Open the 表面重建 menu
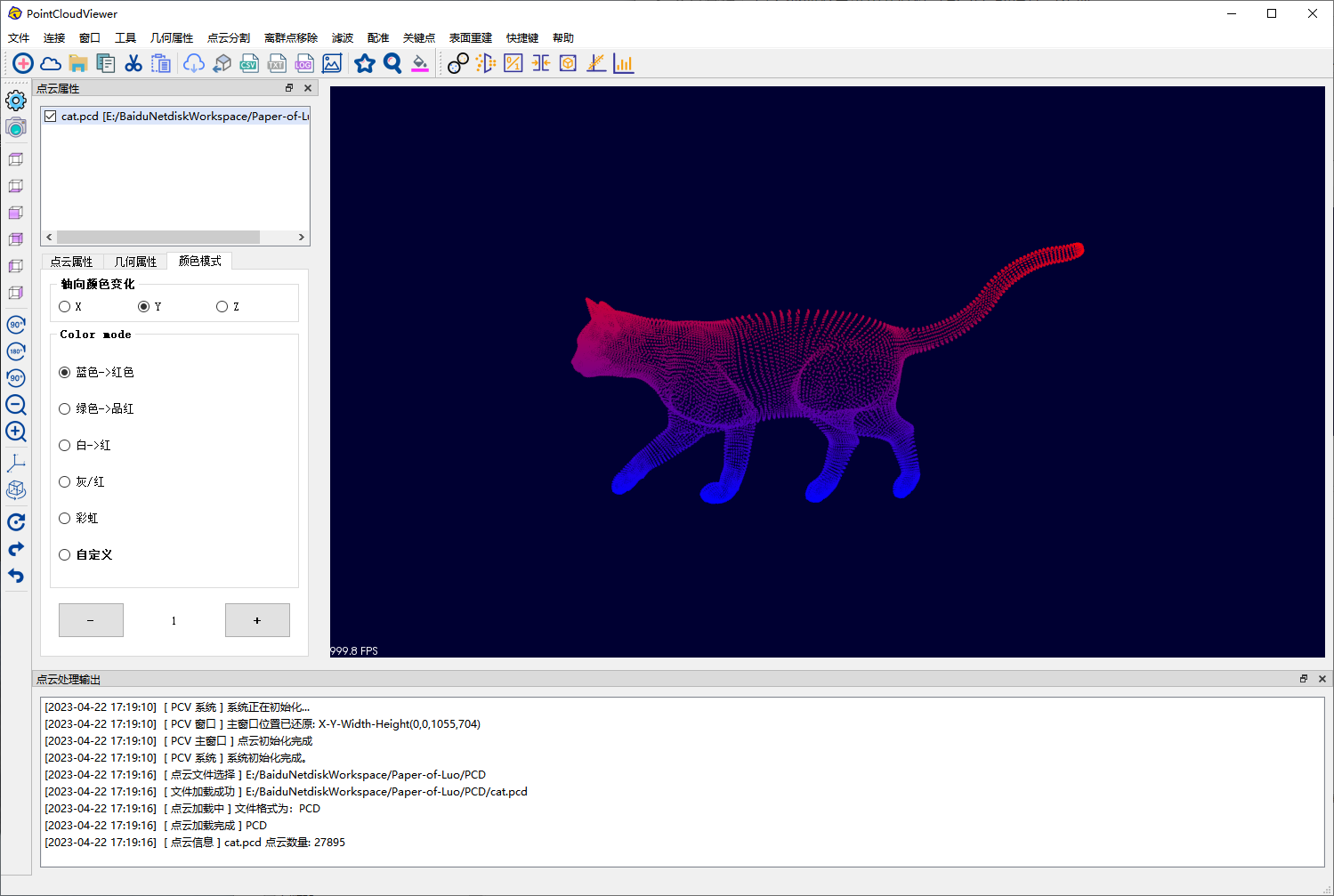Screen dimensions: 1334x896 pyautogui.click(x=471, y=37)
